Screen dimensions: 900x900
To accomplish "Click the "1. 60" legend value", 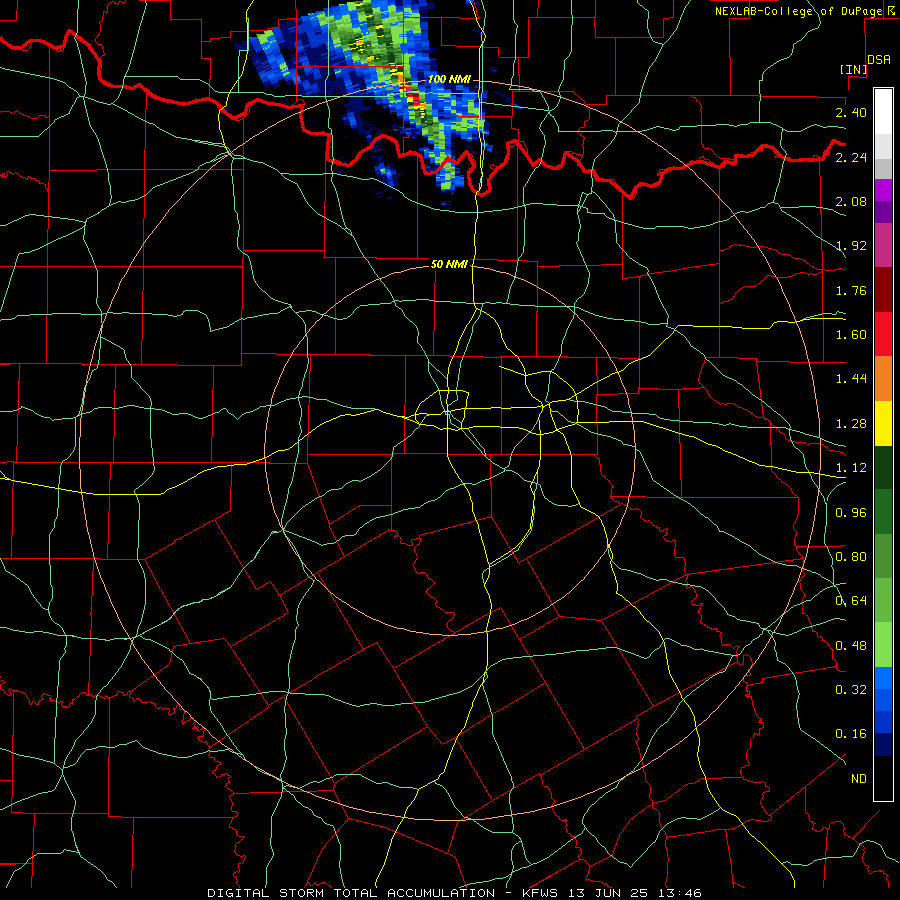I will click(851, 335).
